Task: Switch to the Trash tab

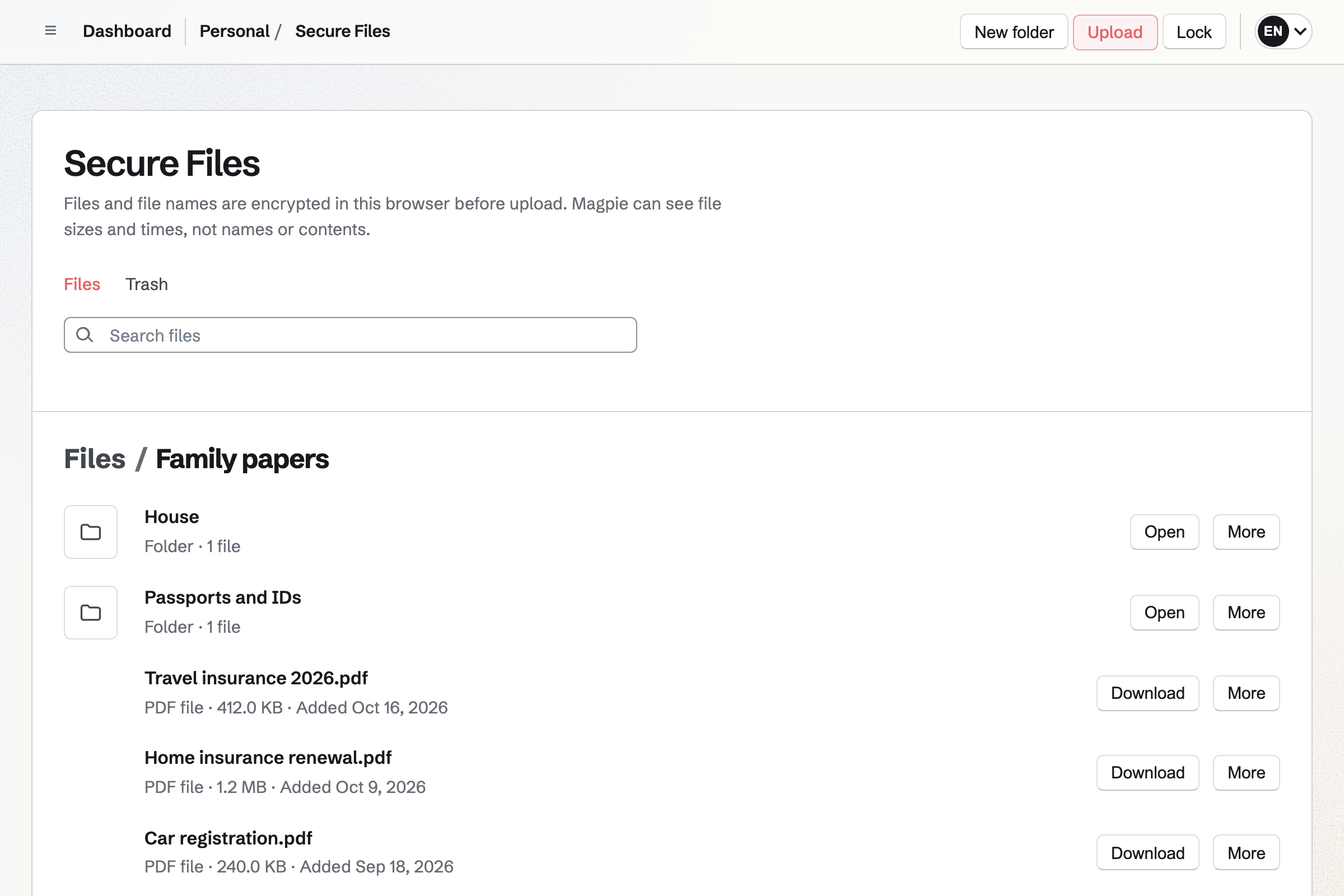Action: click(147, 284)
